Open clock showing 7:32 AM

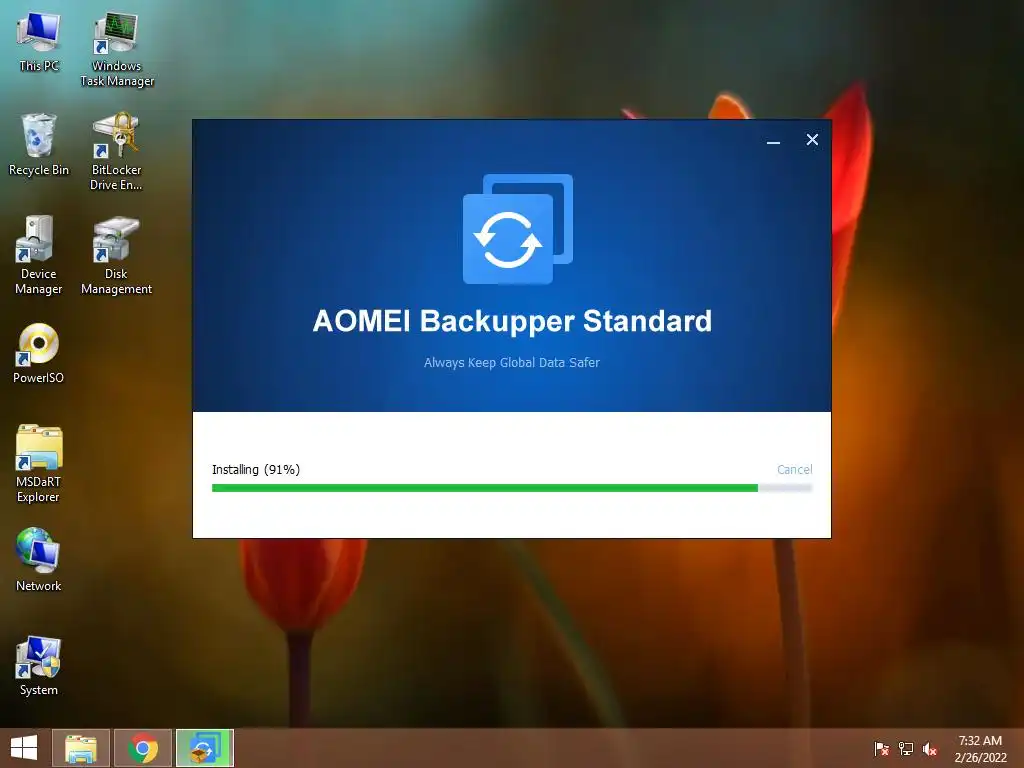980,749
